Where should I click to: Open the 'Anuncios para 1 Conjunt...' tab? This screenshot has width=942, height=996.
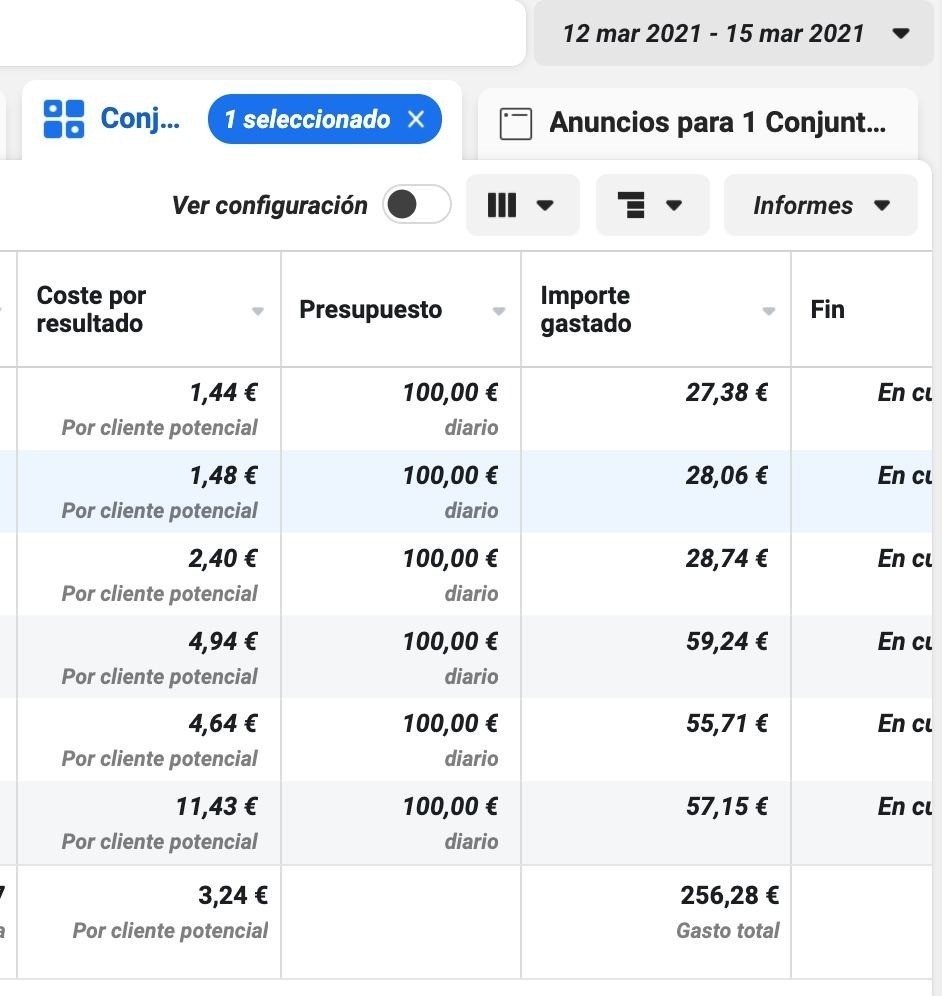[x=697, y=123]
